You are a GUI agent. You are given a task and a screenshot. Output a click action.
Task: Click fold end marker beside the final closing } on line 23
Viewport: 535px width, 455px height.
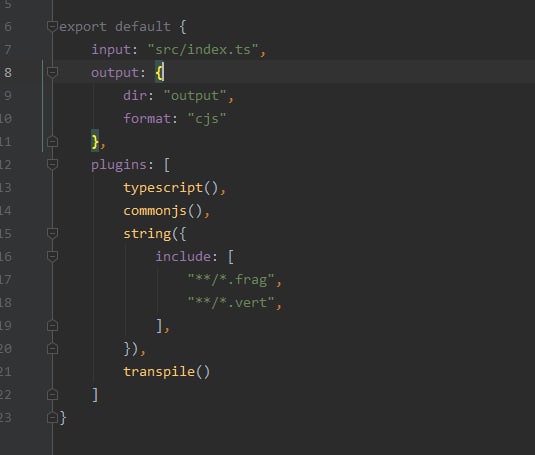[x=52, y=417]
